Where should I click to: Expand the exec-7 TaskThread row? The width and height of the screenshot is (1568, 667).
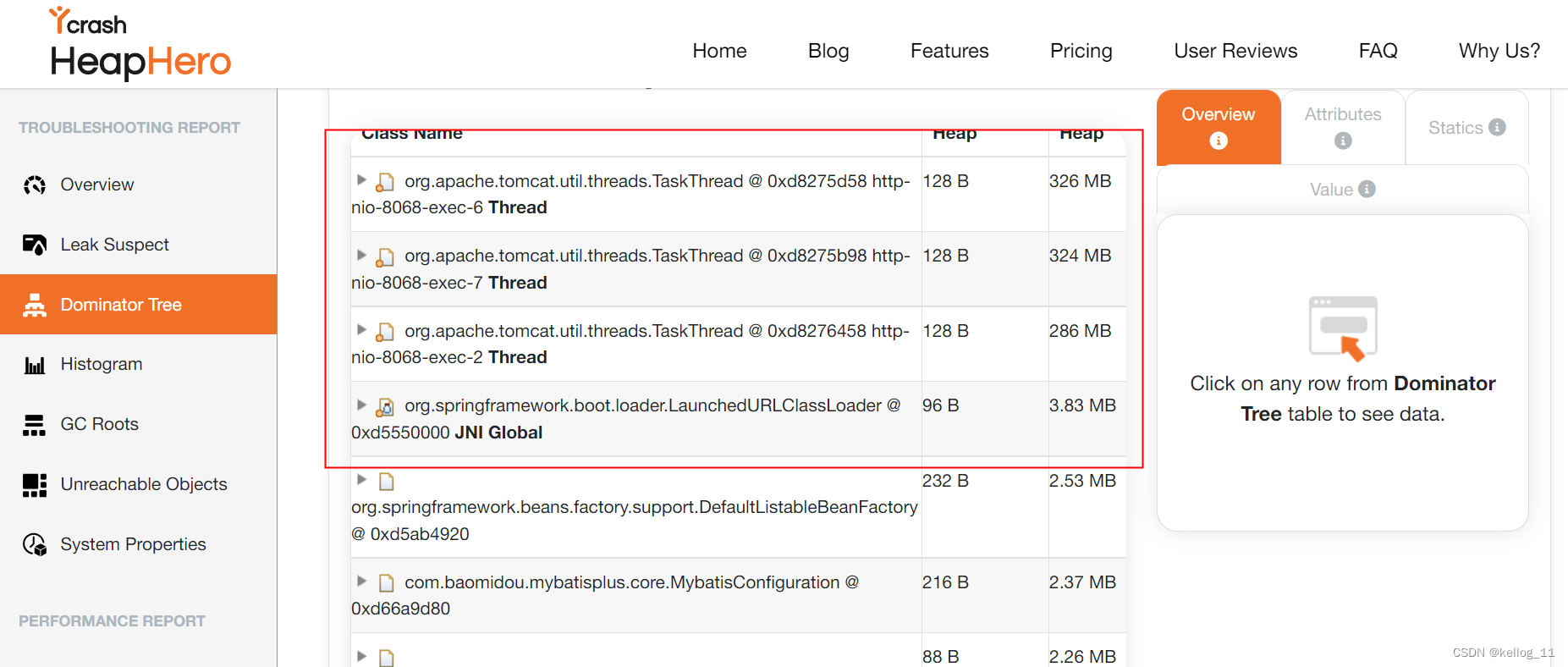361,255
